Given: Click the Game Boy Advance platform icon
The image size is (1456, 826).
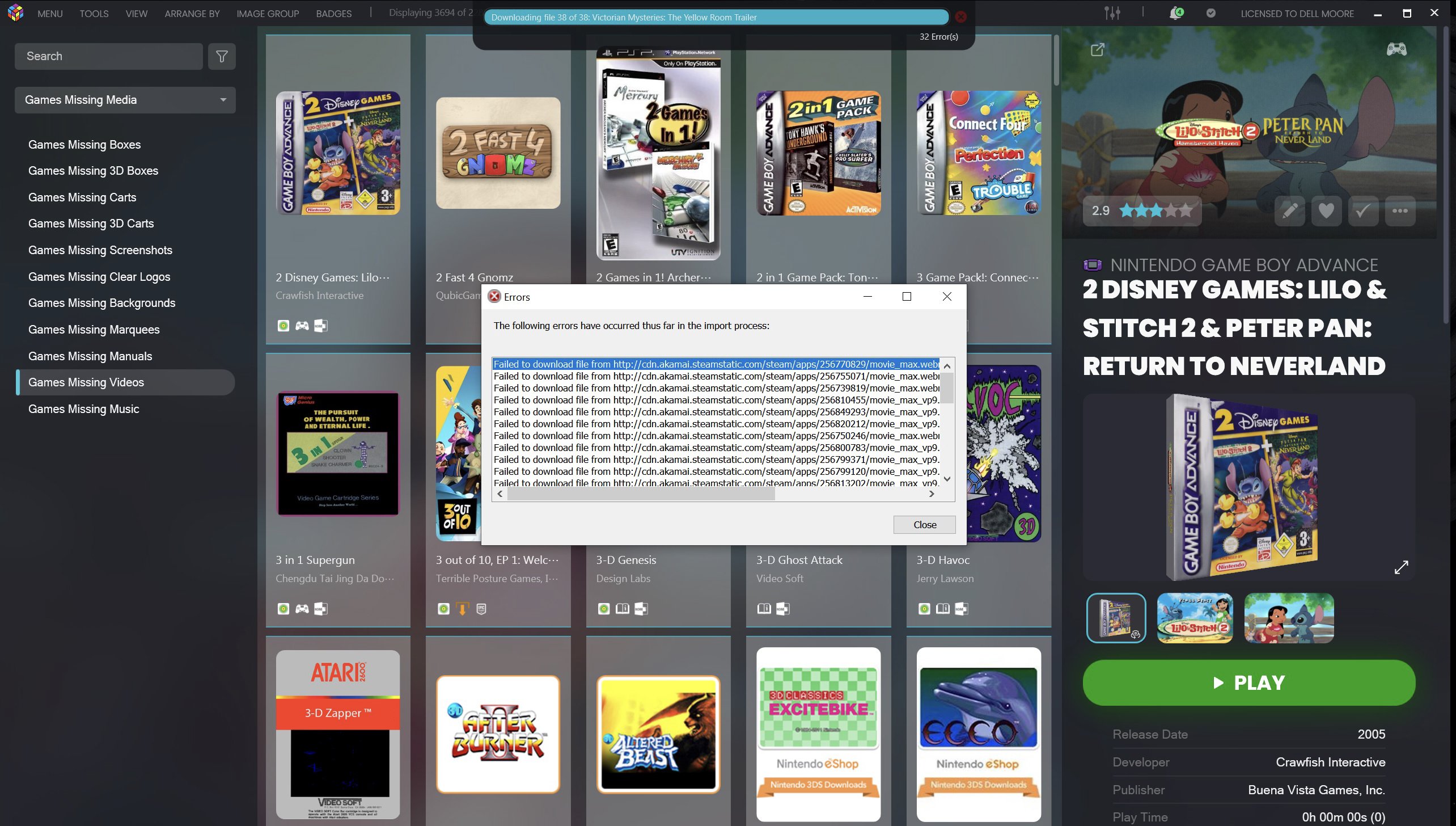Looking at the screenshot, I should click(x=1093, y=265).
